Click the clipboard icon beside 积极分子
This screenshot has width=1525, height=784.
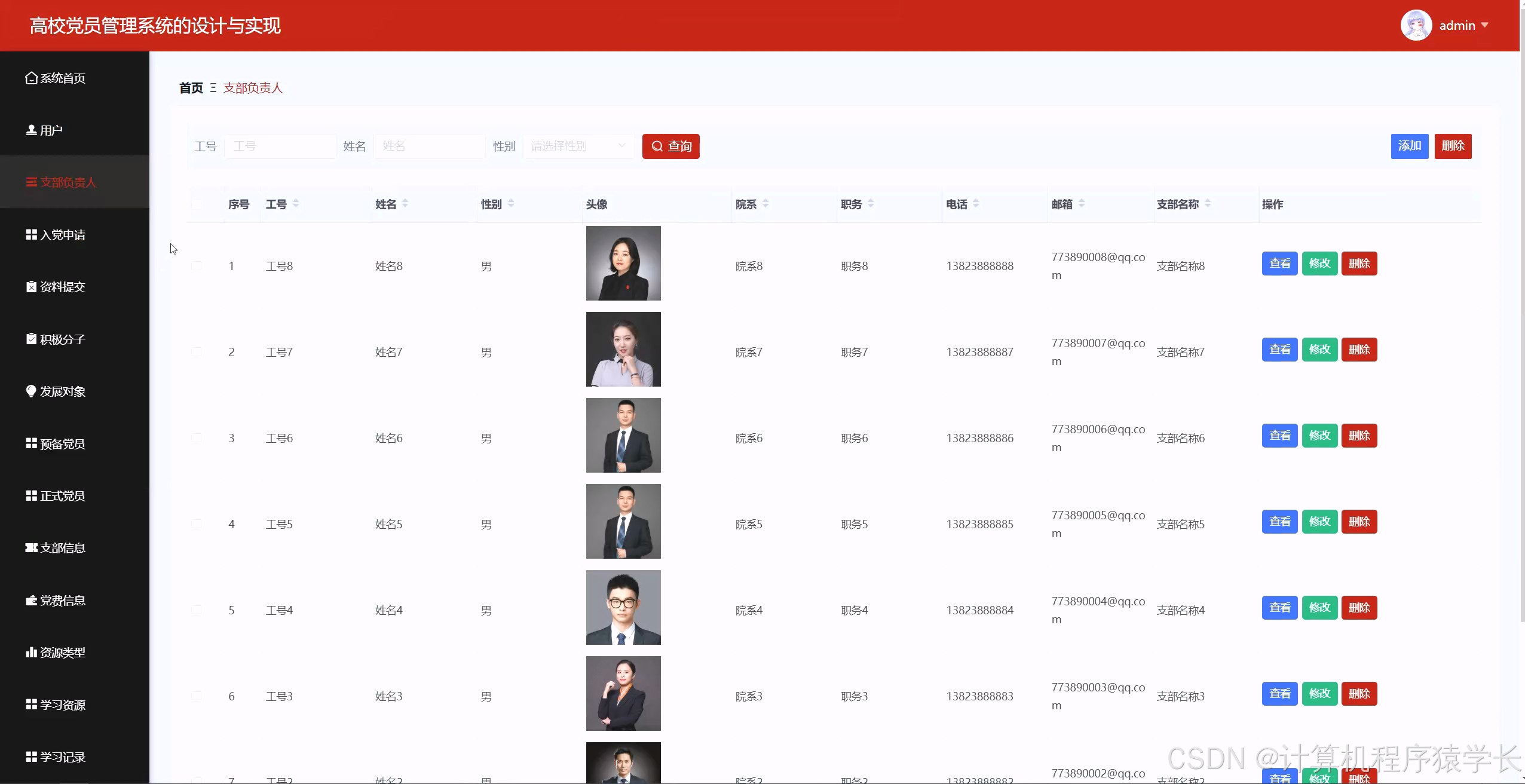tap(31, 339)
